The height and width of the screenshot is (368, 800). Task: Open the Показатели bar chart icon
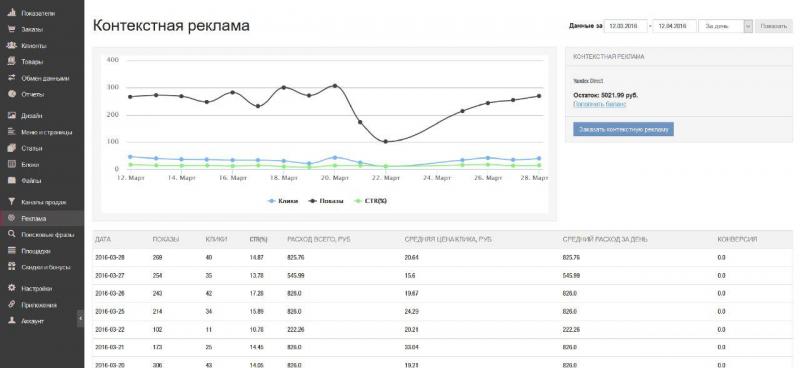(11, 13)
